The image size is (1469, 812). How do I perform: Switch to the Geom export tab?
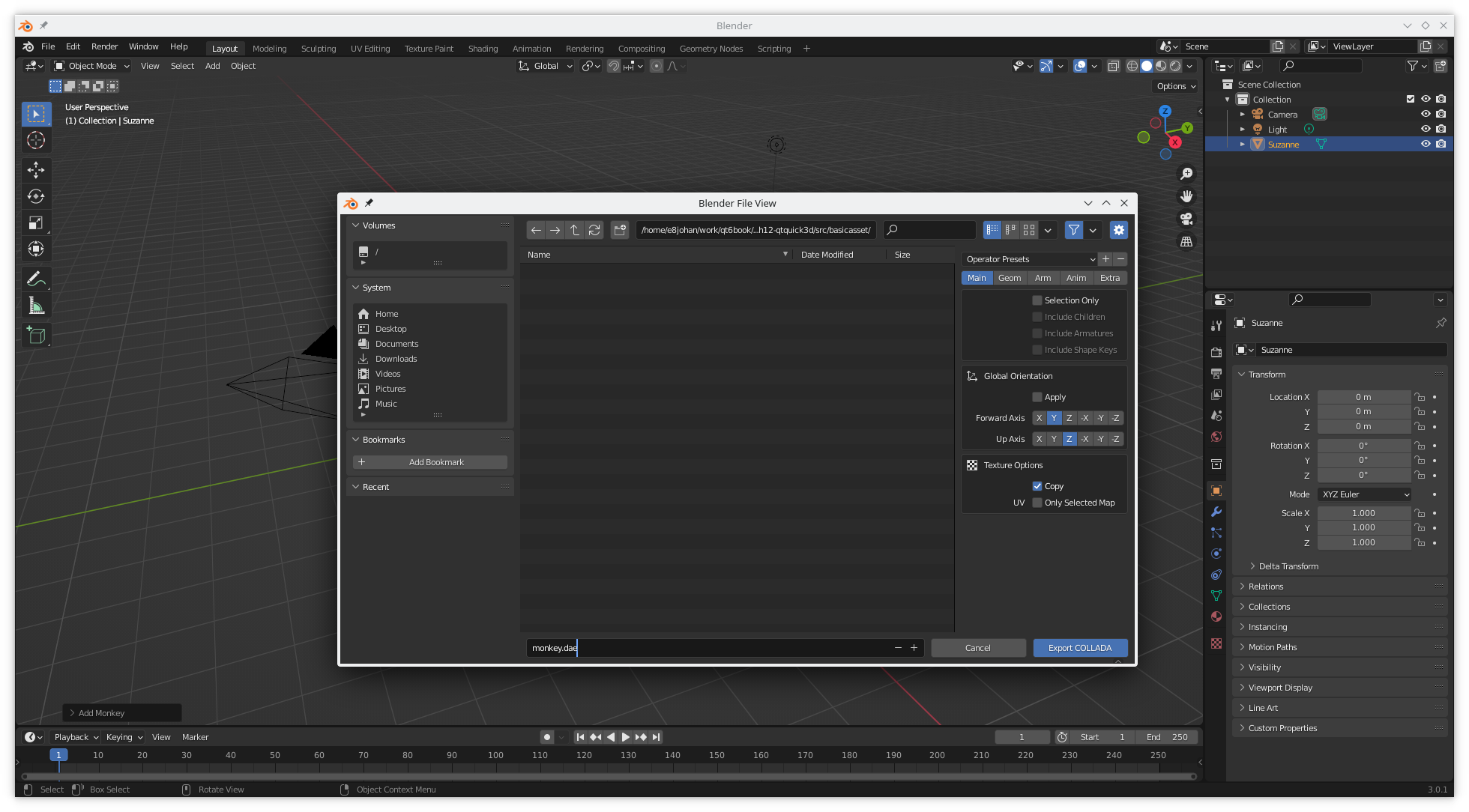tap(1010, 278)
